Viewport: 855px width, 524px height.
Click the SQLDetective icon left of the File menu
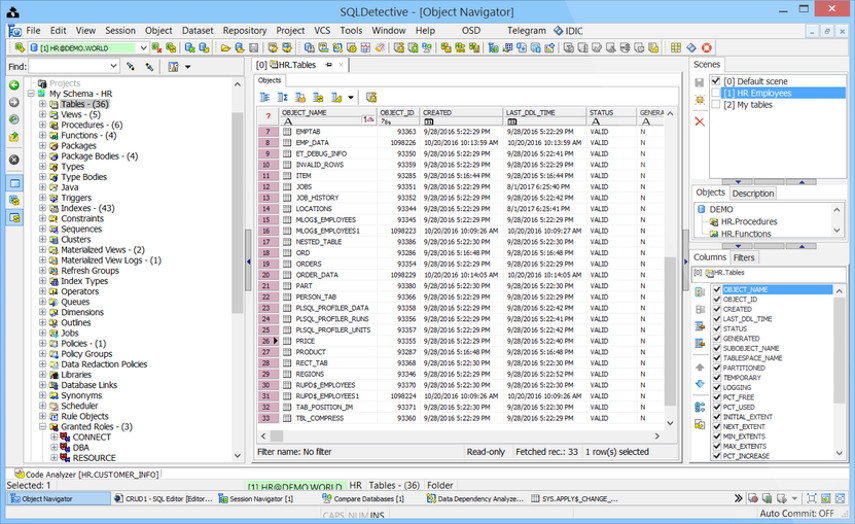coord(15,31)
